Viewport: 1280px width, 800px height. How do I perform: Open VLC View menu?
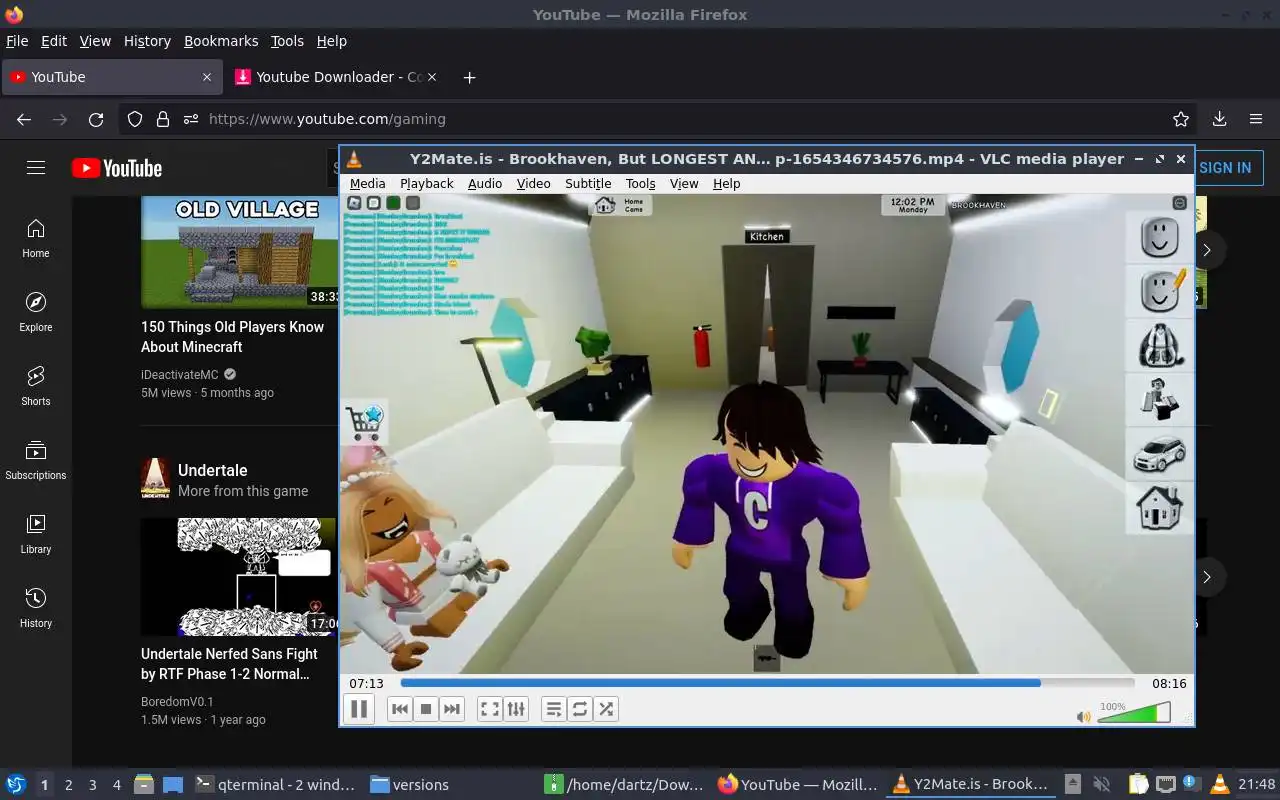pyautogui.click(x=684, y=183)
